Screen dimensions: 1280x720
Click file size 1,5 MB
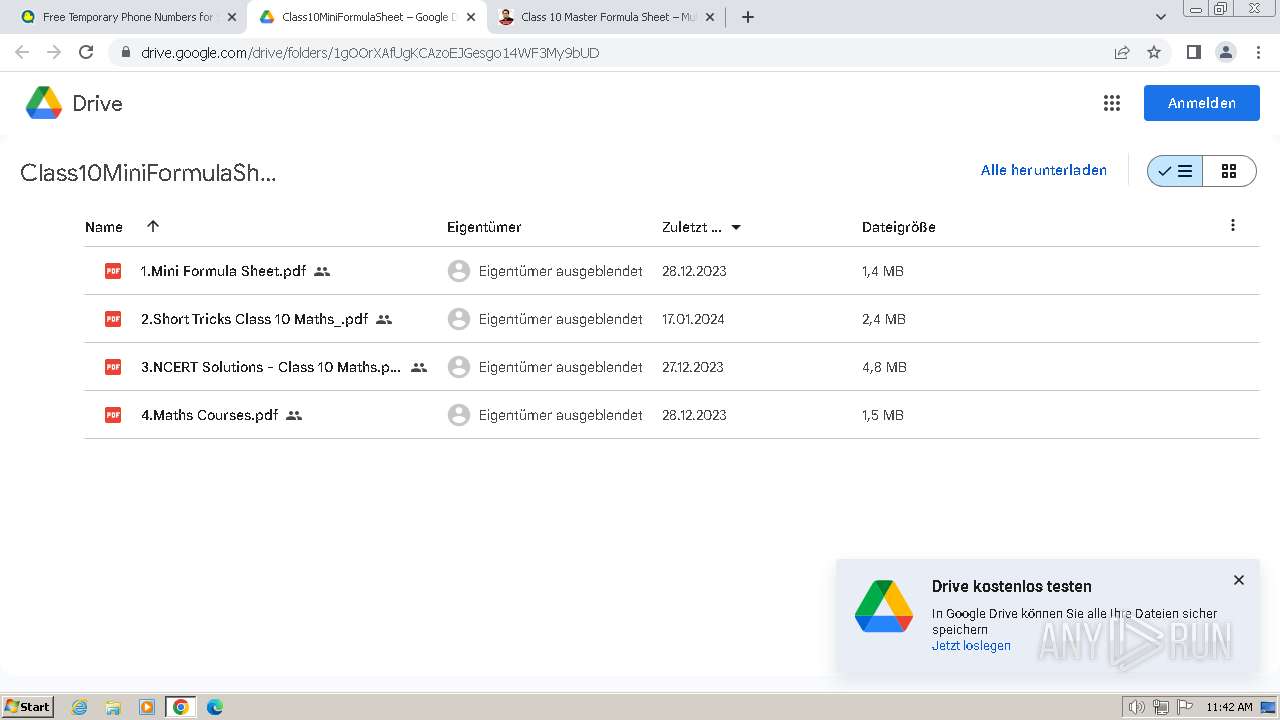click(x=883, y=415)
